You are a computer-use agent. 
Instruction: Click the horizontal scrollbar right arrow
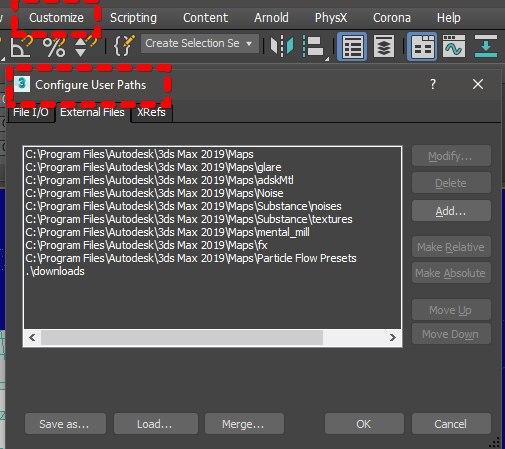(x=393, y=337)
